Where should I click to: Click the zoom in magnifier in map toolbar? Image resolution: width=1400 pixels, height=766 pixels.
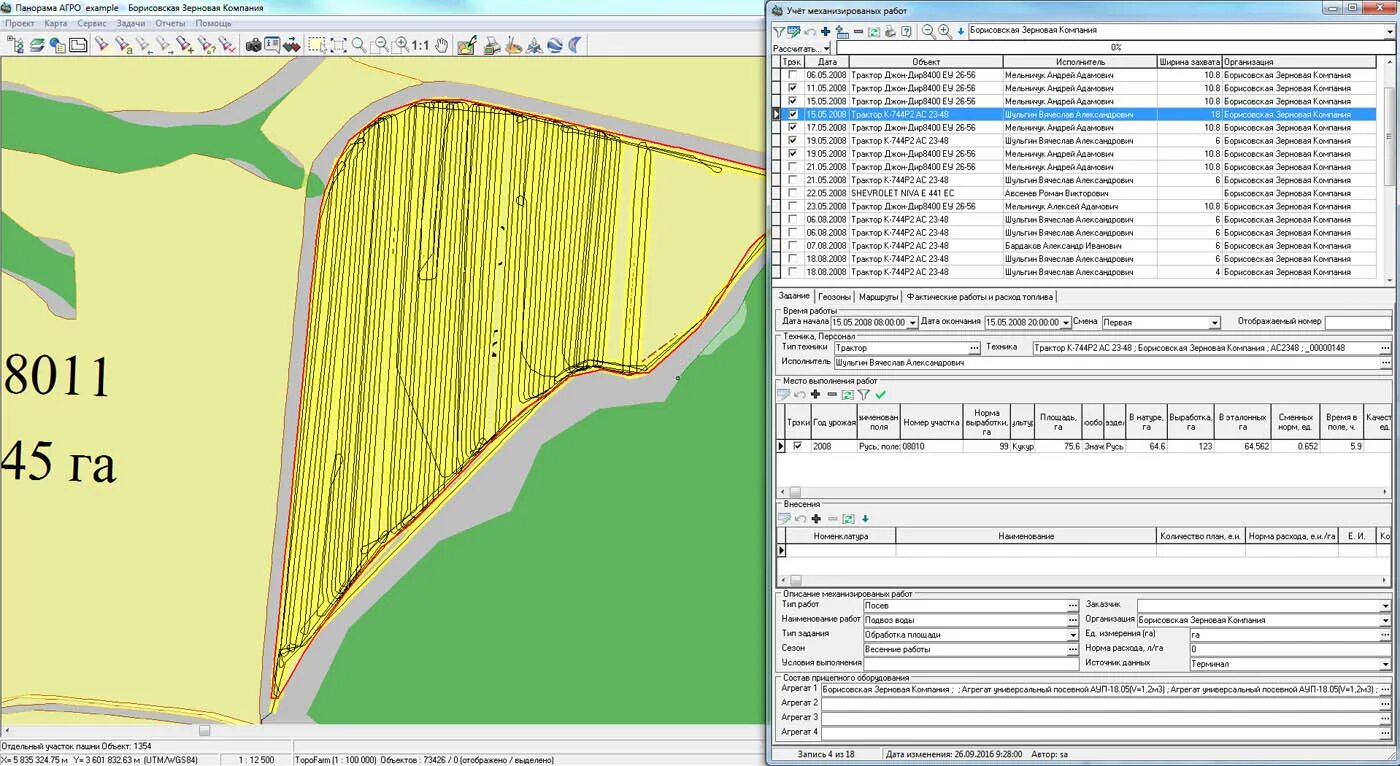coord(401,45)
